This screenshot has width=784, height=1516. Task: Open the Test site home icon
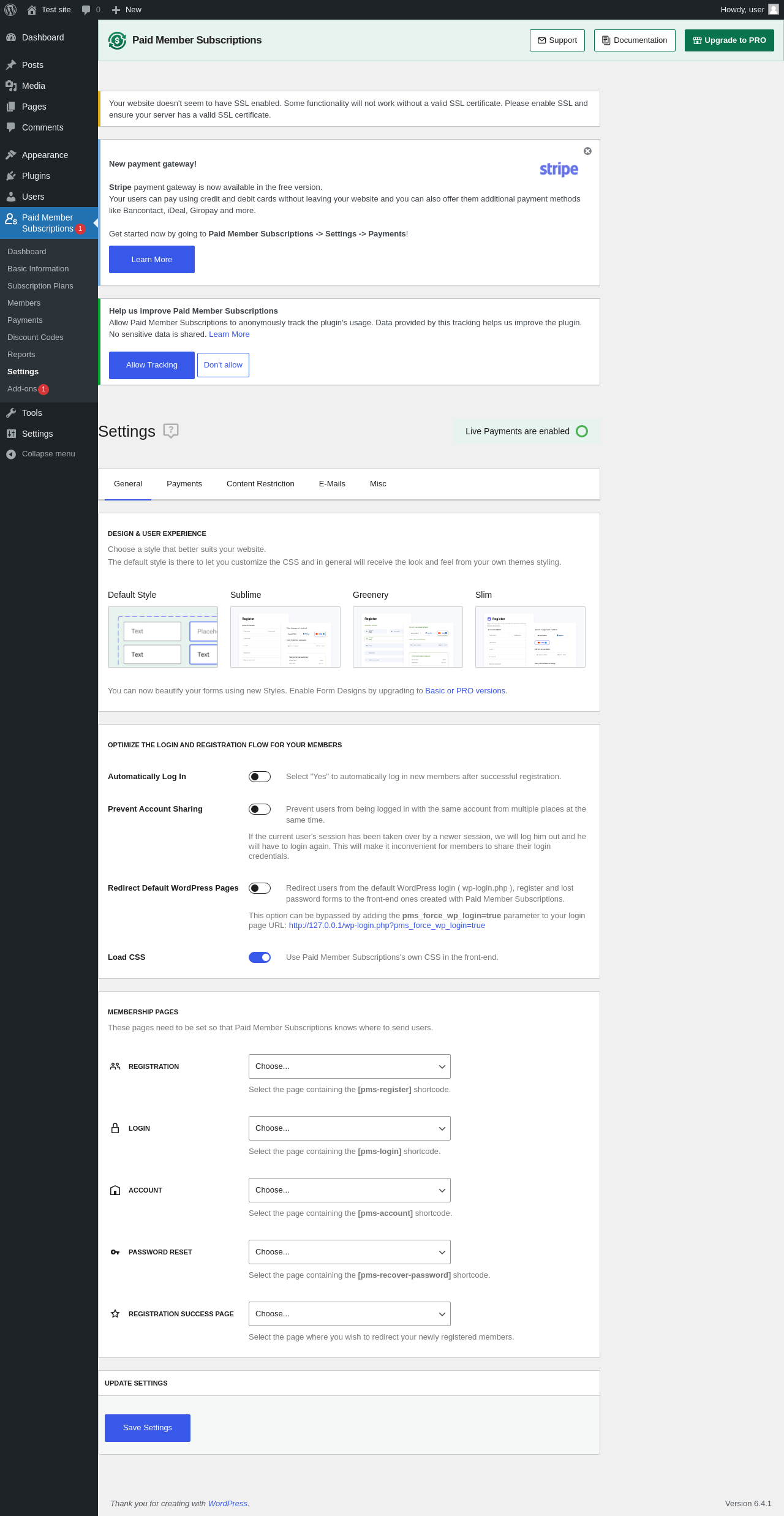32,10
